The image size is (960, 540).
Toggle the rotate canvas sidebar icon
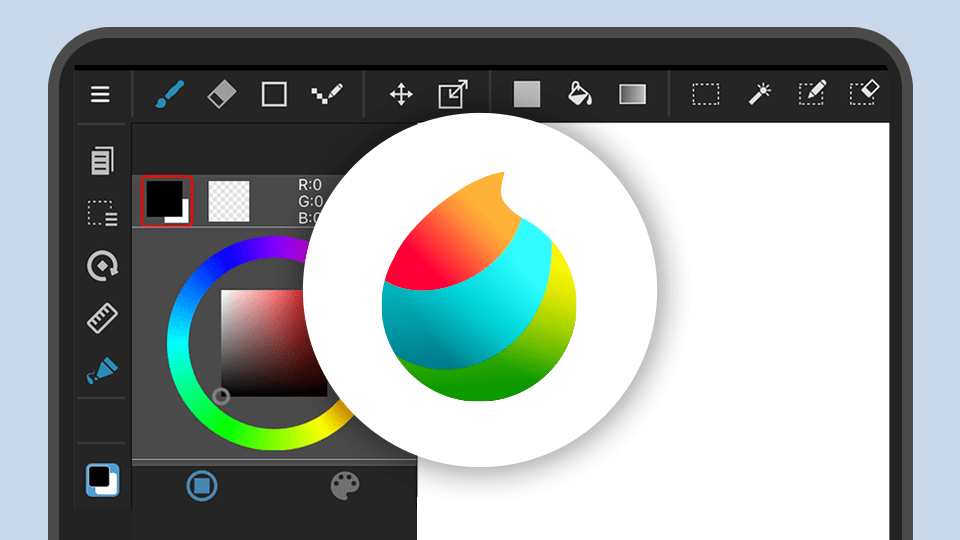(x=102, y=265)
